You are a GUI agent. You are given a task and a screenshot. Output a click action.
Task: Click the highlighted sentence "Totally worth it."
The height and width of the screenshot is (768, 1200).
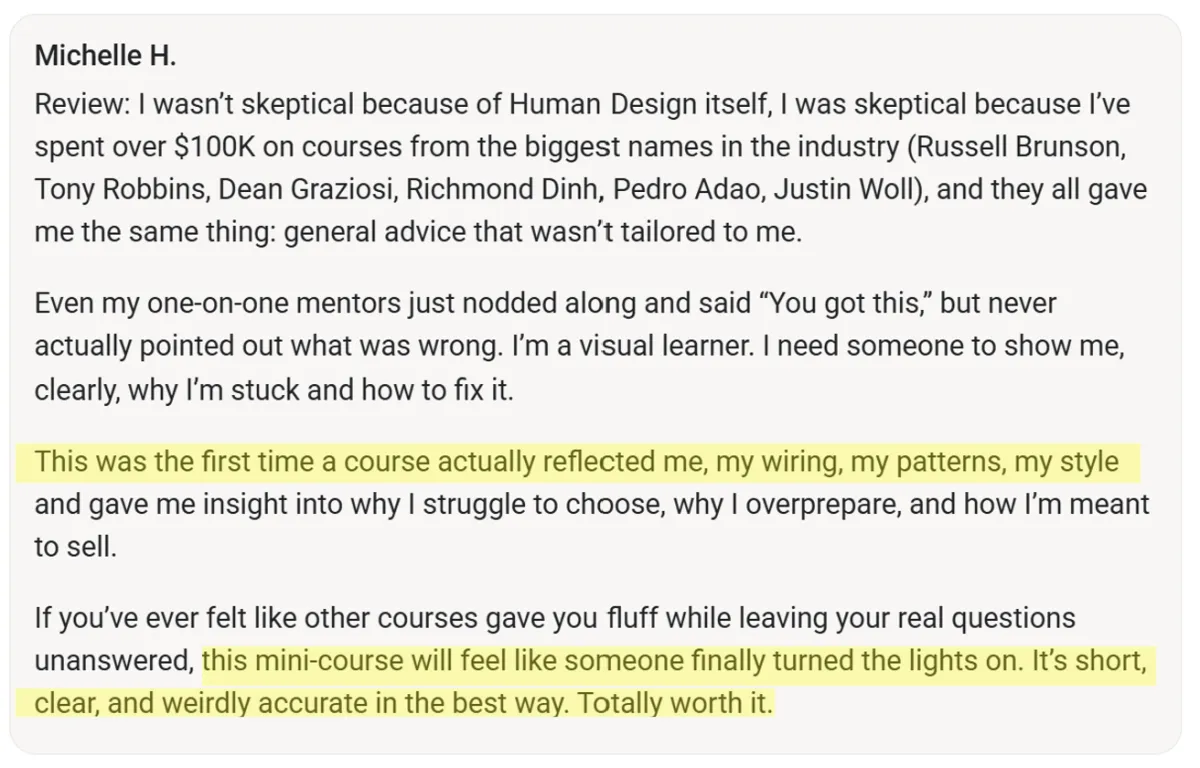[676, 703]
